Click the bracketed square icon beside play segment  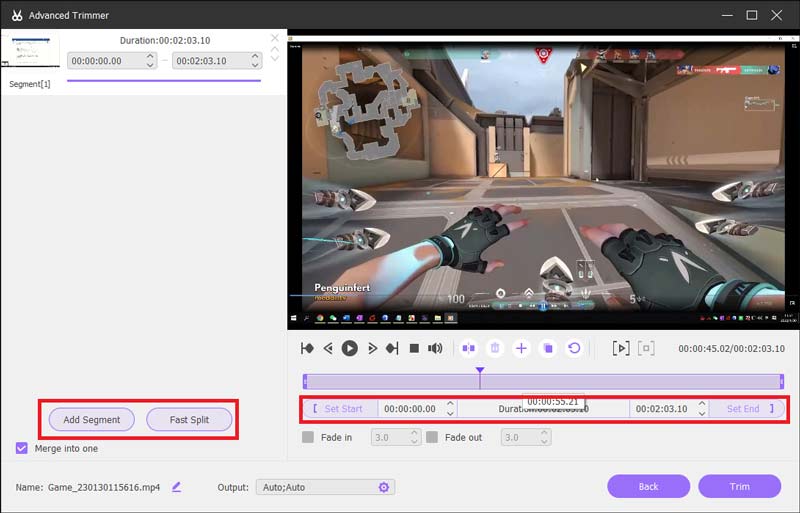(646, 349)
